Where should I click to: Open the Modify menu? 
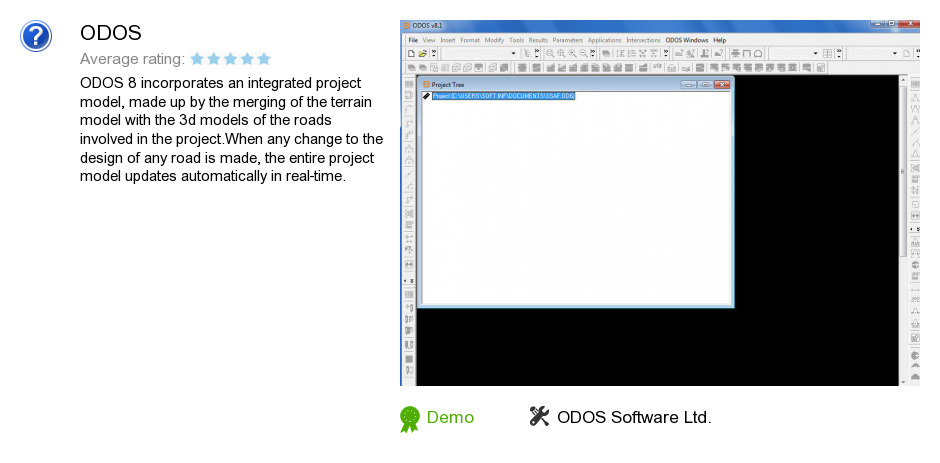(494, 40)
